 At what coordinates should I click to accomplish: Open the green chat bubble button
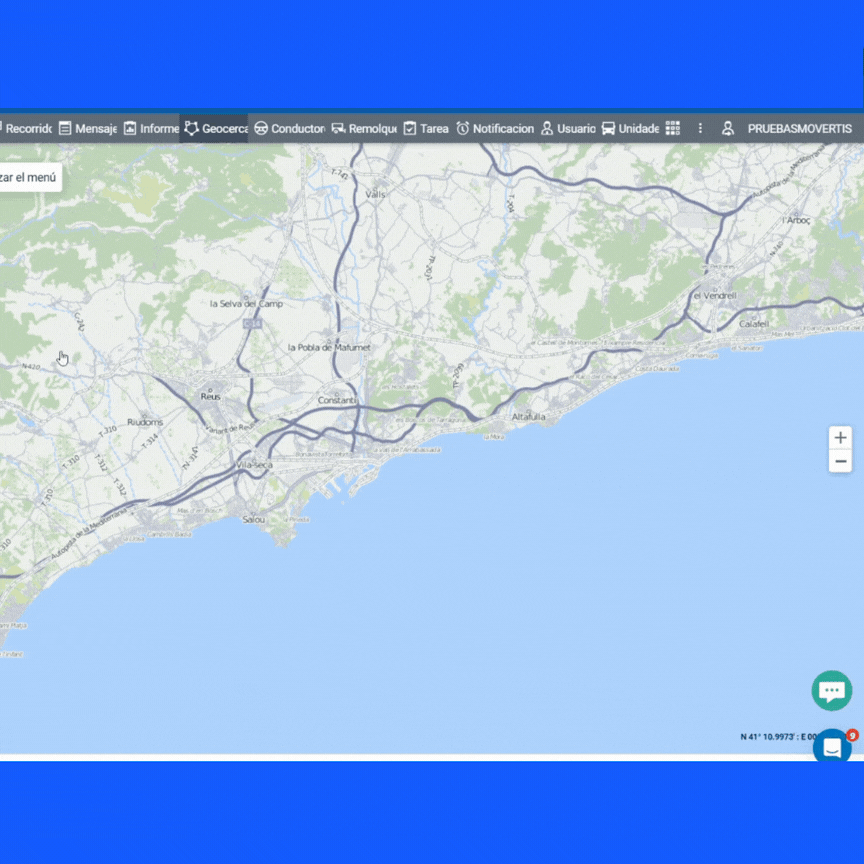pyautogui.click(x=831, y=690)
